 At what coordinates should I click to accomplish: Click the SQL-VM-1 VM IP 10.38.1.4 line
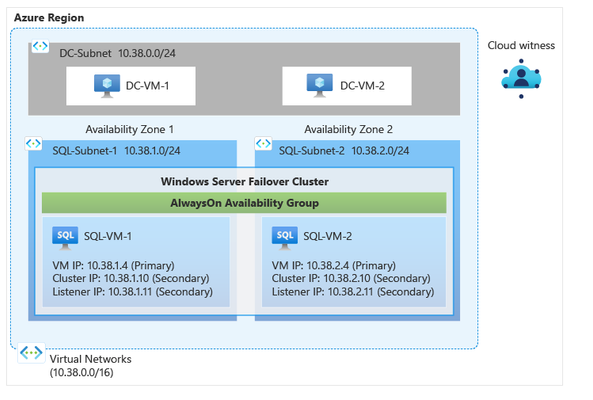coord(113,265)
